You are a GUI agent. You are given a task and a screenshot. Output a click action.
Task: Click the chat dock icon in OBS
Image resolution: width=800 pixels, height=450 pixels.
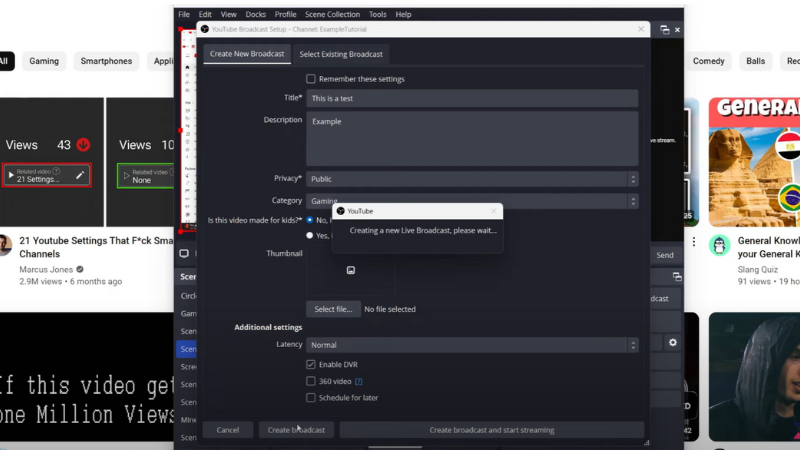click(184, 253)
